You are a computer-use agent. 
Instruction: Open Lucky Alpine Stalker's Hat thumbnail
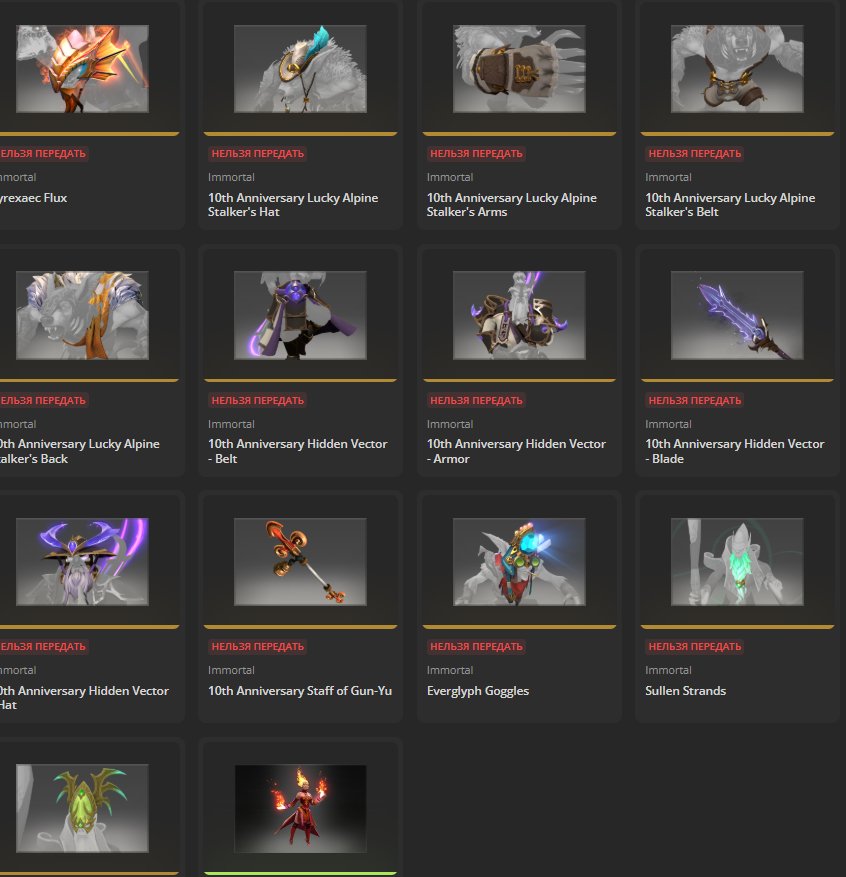pyautogui.click(x=300, y=69)
